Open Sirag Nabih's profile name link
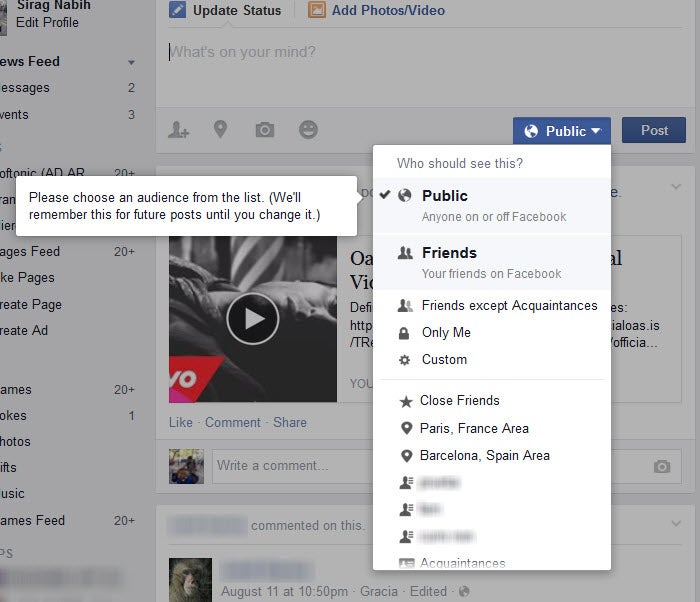This screenshot has height=602, width=700. pyautogui.click(x=54, y=5)
